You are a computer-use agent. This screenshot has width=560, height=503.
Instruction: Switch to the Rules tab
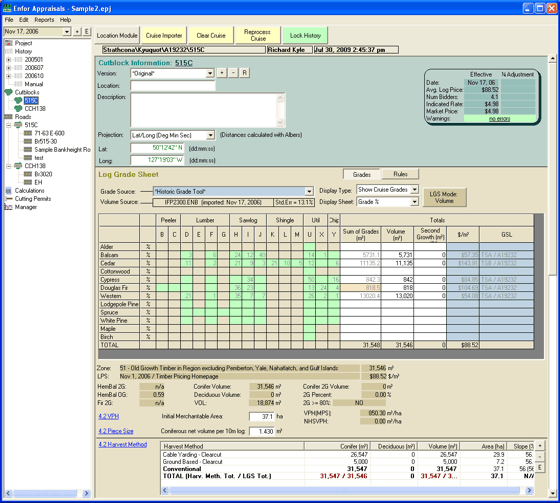point(400,174)
